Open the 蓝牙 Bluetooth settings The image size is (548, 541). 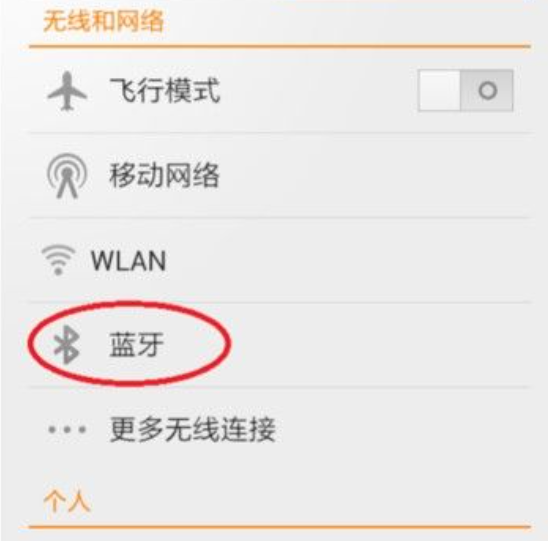pyautogui.click(x=280, y=345)
